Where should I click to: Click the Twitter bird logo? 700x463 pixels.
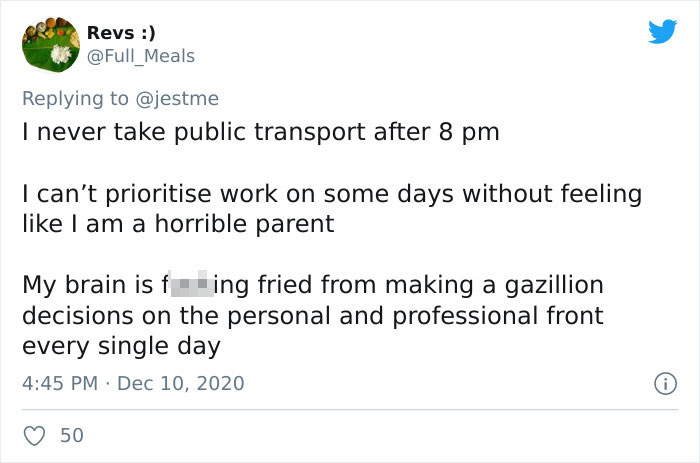[x=662, y=30]
